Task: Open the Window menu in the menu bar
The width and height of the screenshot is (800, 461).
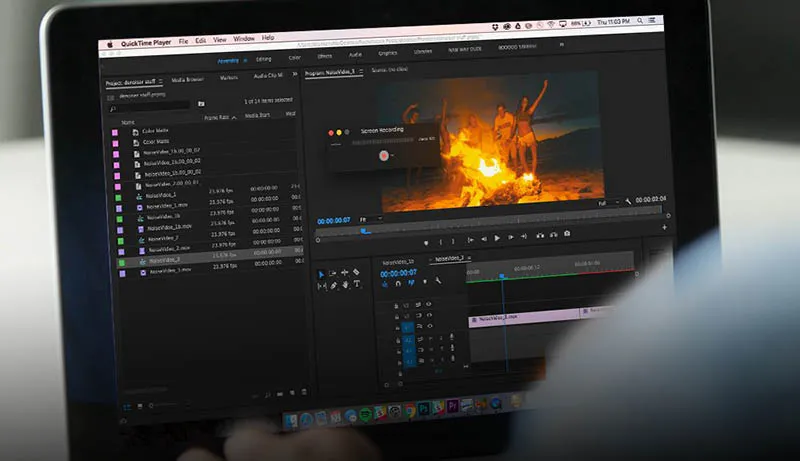Action: pos(243,38)
